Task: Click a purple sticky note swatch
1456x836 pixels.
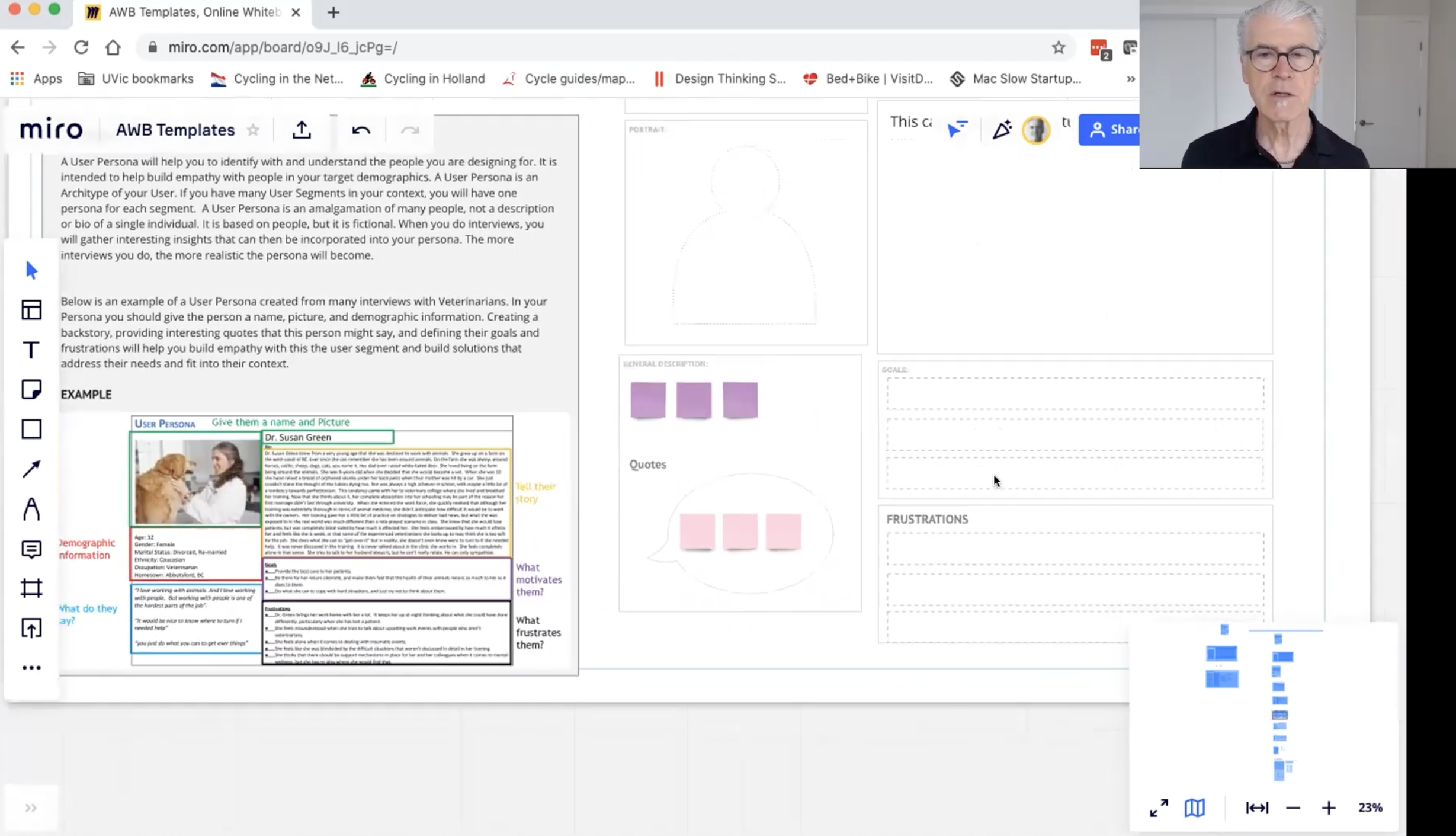Action: coord(648,400)
